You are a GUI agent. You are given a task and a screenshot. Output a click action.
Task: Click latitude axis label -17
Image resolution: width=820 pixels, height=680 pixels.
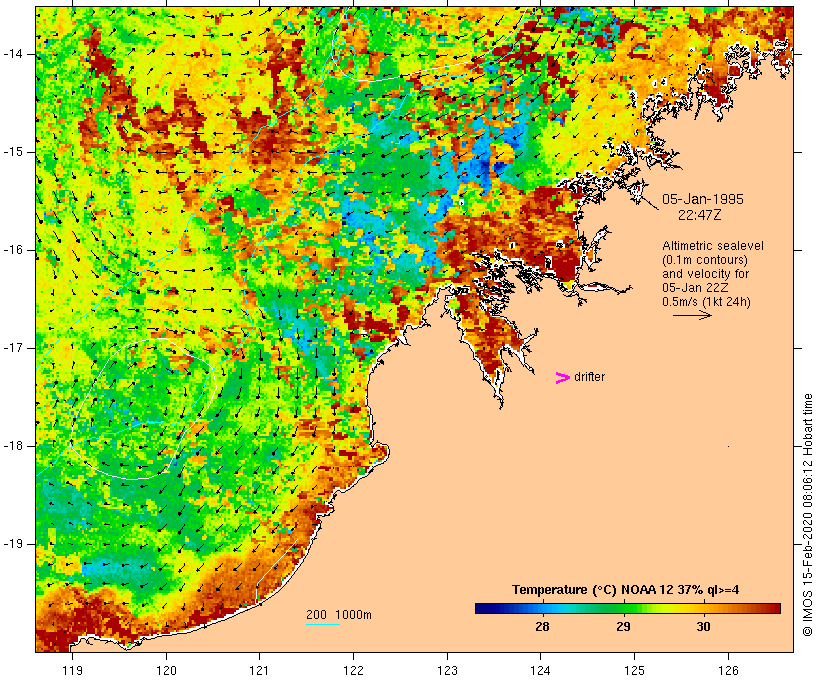[x=13, y=348]
